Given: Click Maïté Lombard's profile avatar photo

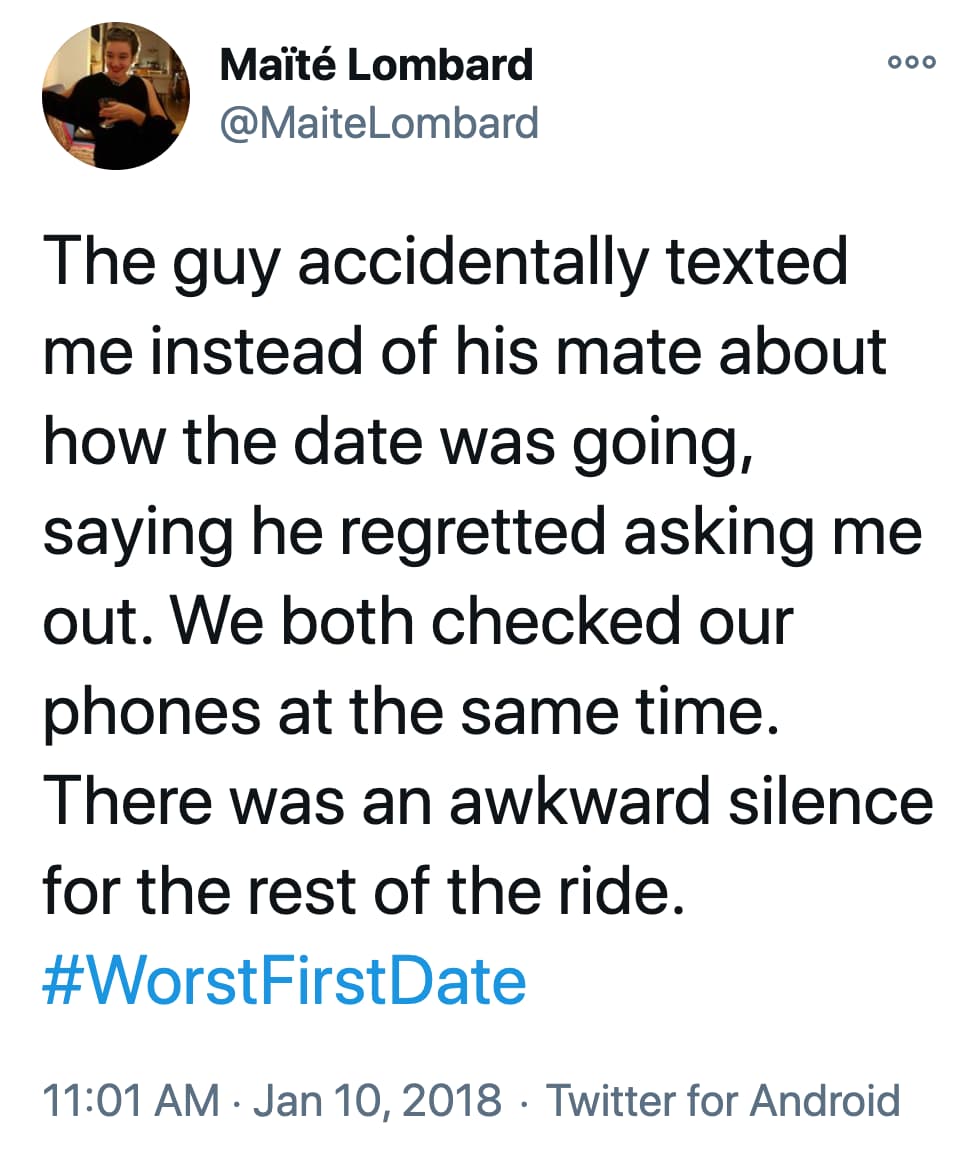Looking at the screenshot, I should click(116, 95).
